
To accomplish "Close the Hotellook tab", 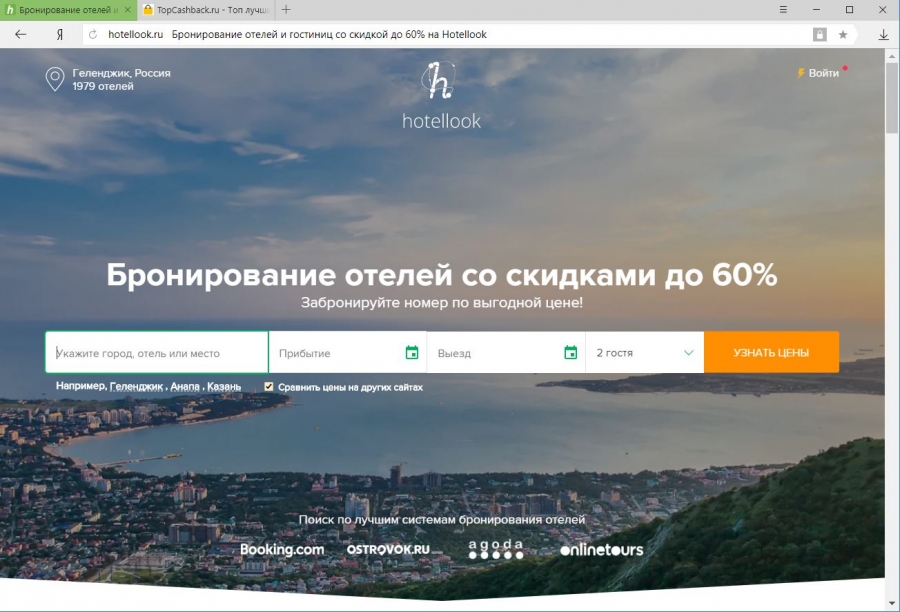I will pos(127,10).
